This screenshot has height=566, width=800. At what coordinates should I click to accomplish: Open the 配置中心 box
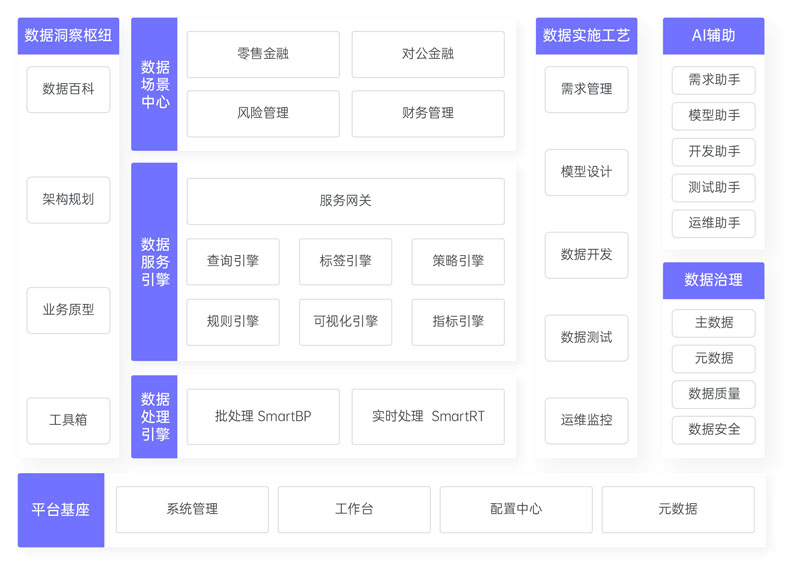point(516,509)
